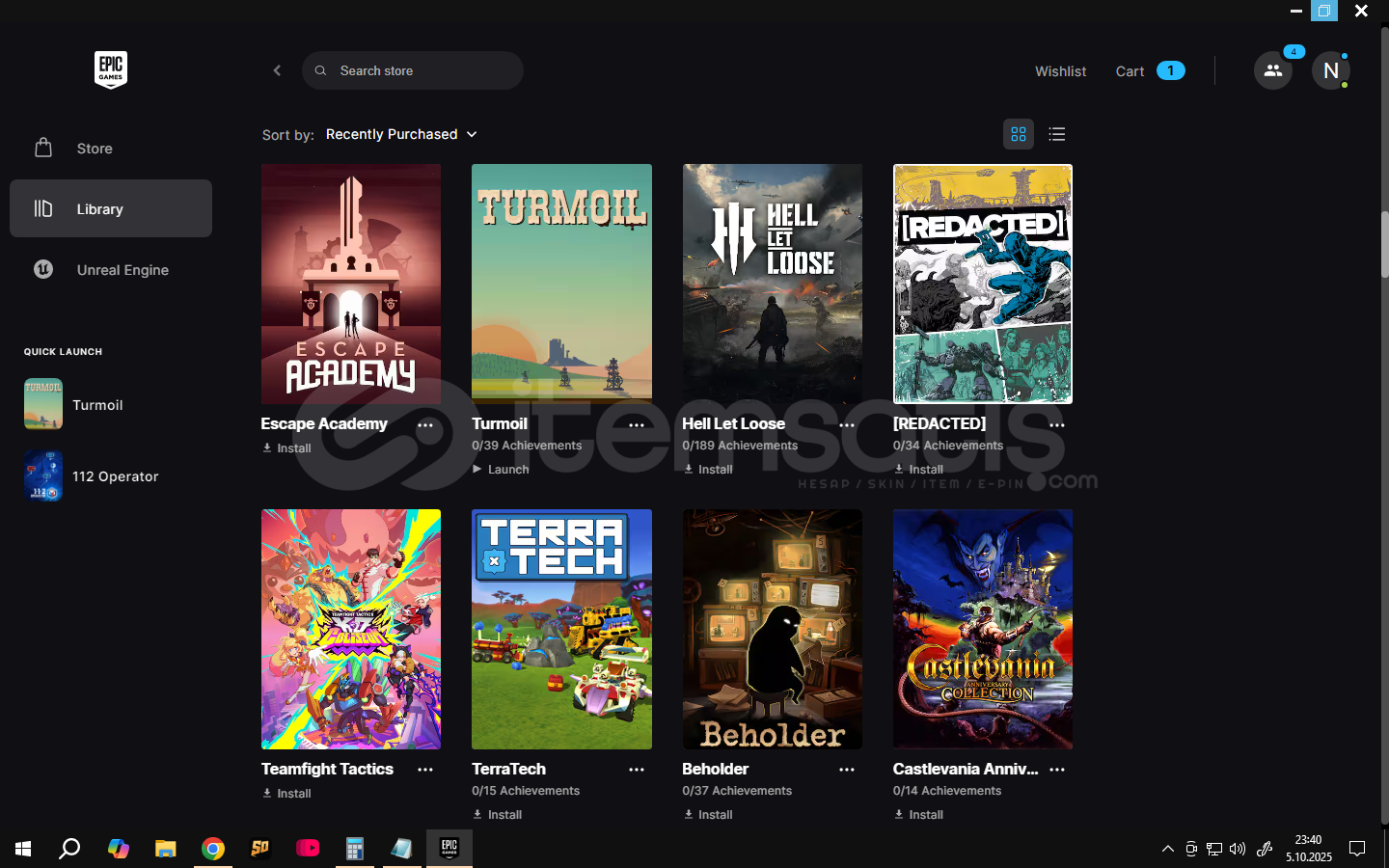This screenshot has height=868, width=1389.
Task: Open more options for Beholder
Action: (847, 770)
